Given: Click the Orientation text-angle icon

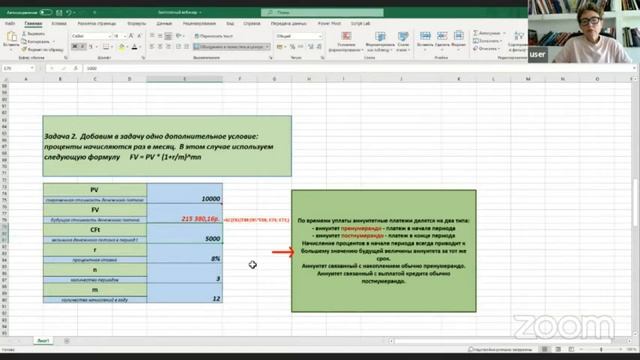Looking at the screenshot, I should coord(179,36).
